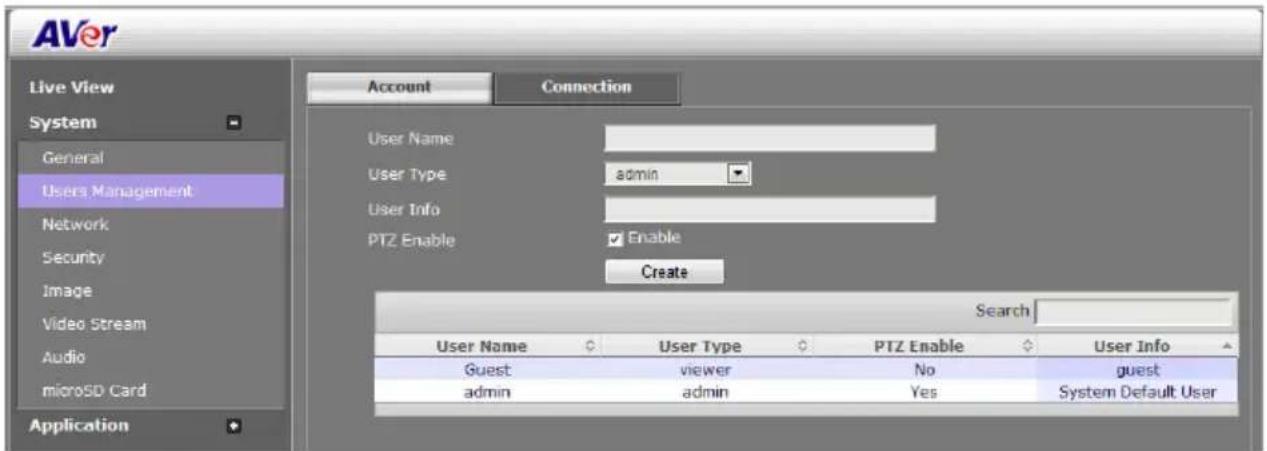The height and width of the screenshot is (451, 1267).
Task: Sort table by User Info column
Action: pos(1136,347)
